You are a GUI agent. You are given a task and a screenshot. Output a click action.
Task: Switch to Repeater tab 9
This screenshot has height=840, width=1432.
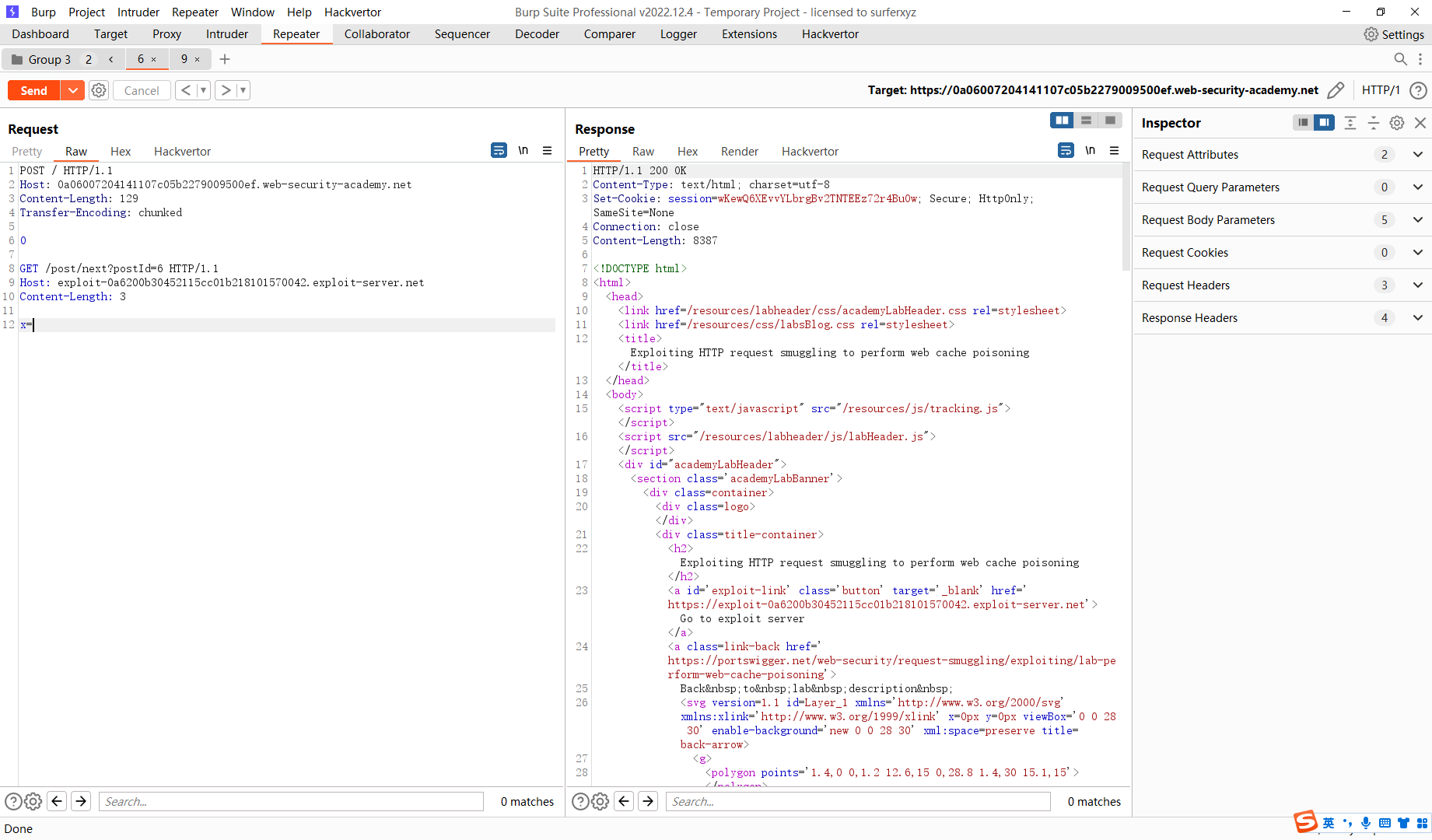click(184, 59)
